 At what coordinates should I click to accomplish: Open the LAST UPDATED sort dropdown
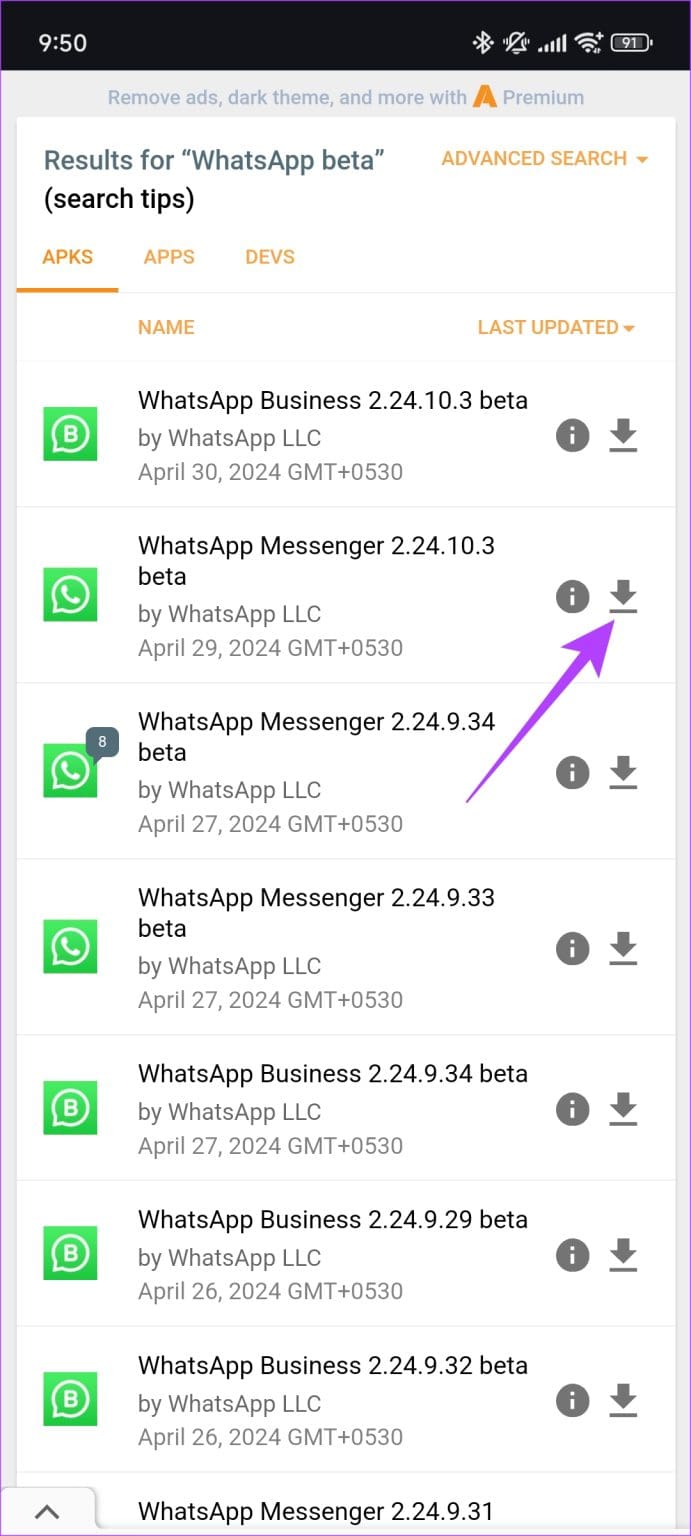(x=556, y=327)
